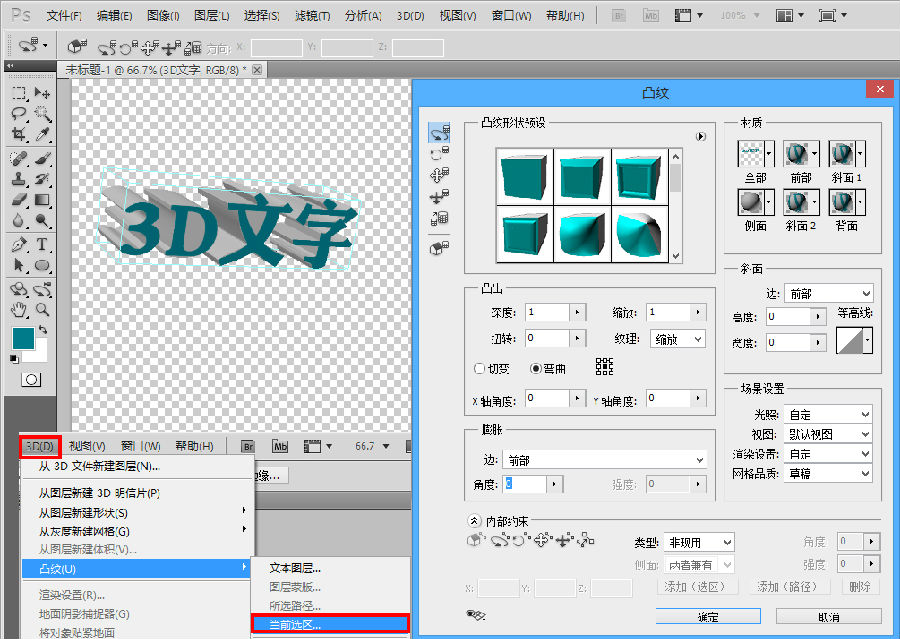Click the foreground color swatch
Viewport: 900px width, 639px height.
23,338
